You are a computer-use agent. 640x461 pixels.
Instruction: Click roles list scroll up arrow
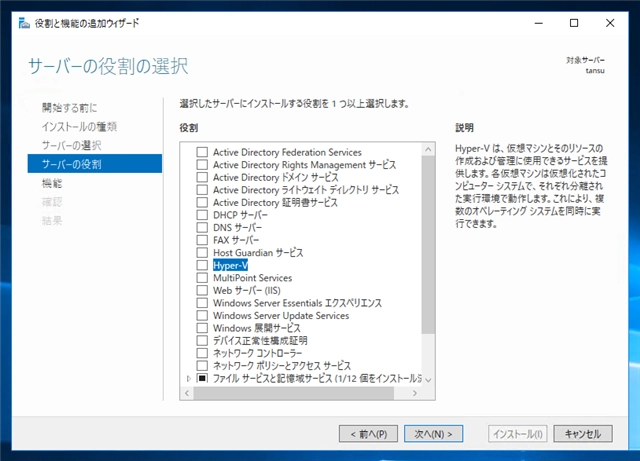tap(428, 149)
